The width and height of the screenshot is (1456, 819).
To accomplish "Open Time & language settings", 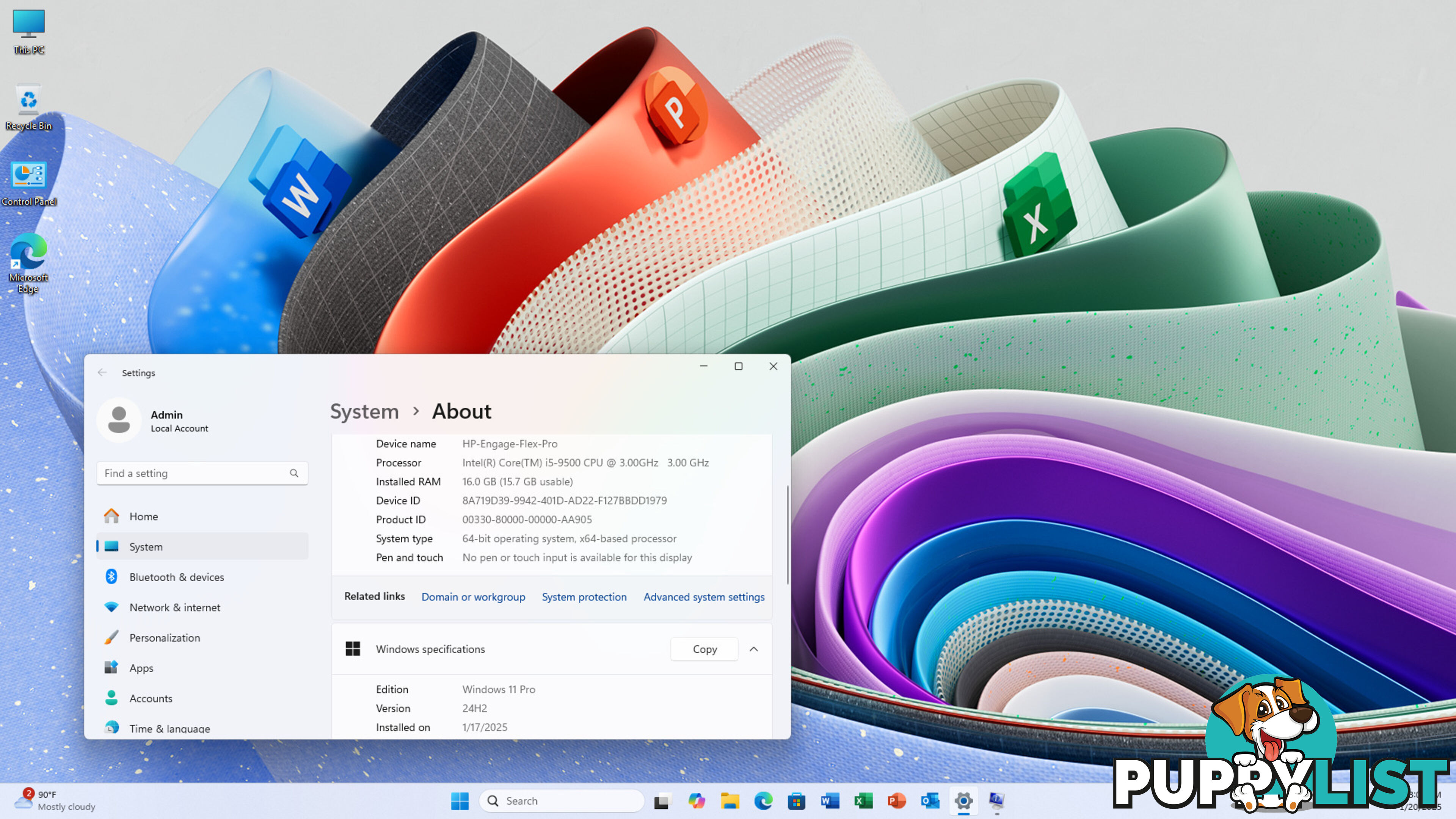I will click(x=202, y=728).
